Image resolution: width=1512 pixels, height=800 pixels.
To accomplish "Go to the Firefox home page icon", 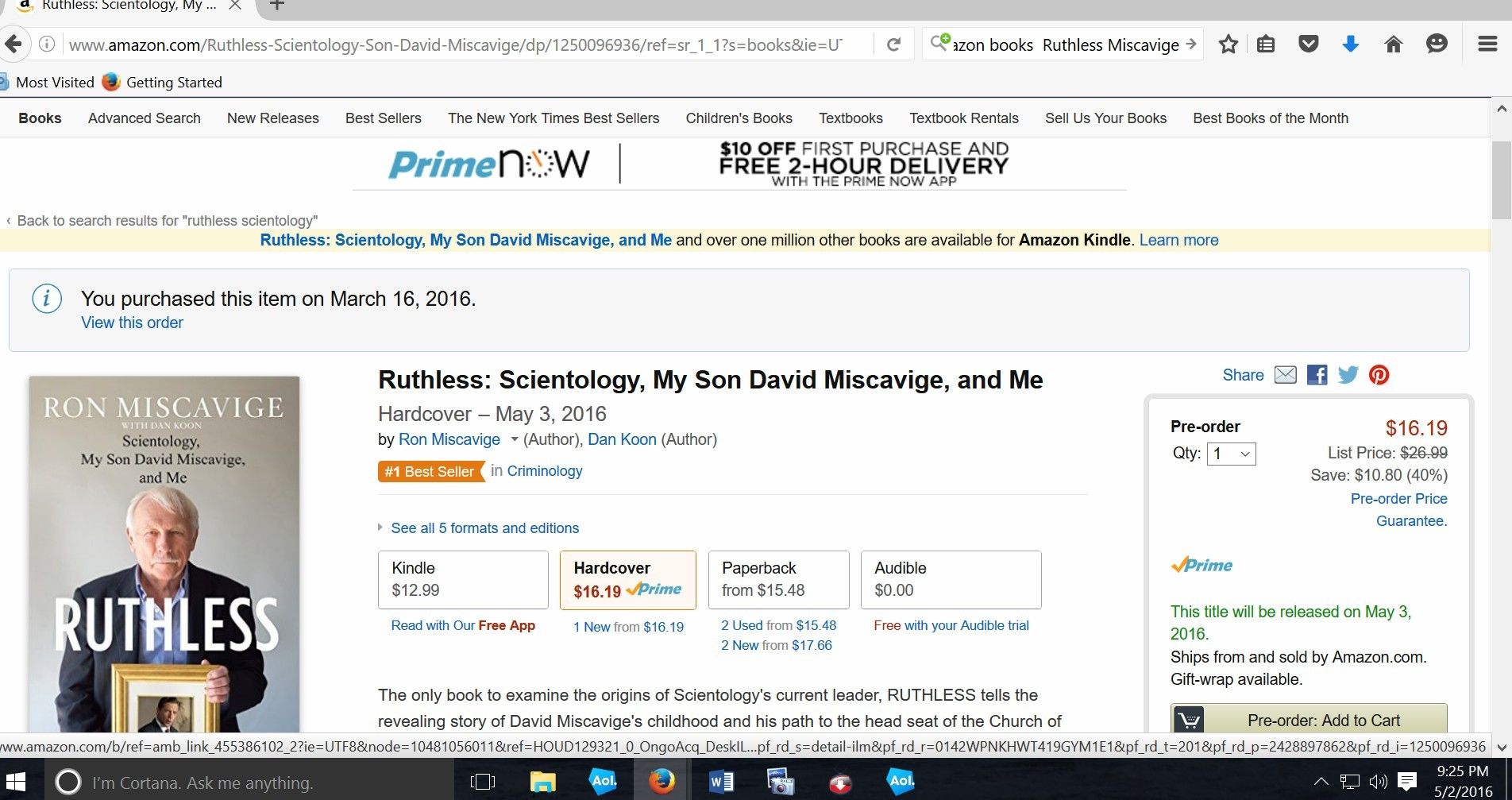I will pos(1393,44).
